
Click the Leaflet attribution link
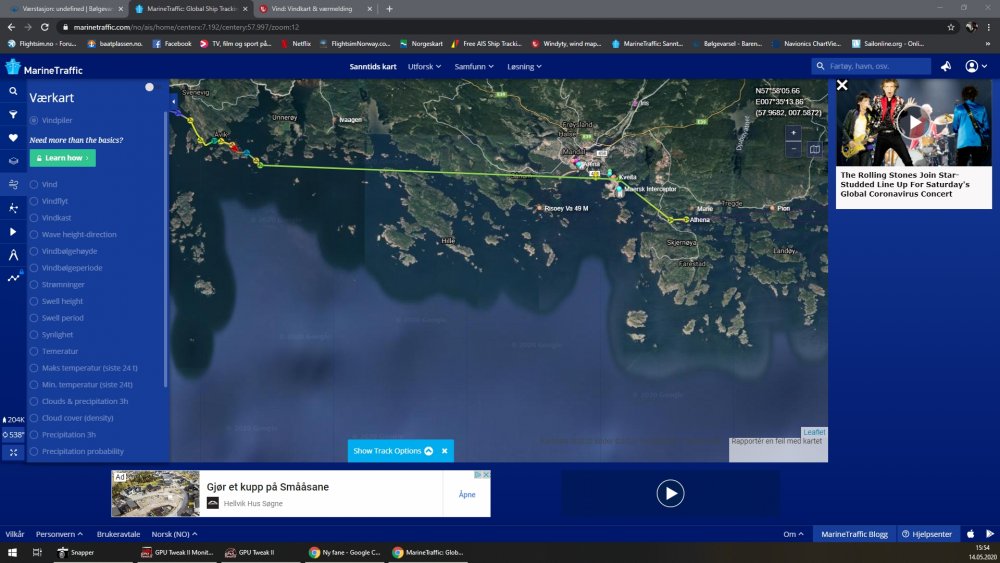tap(814, 432)
